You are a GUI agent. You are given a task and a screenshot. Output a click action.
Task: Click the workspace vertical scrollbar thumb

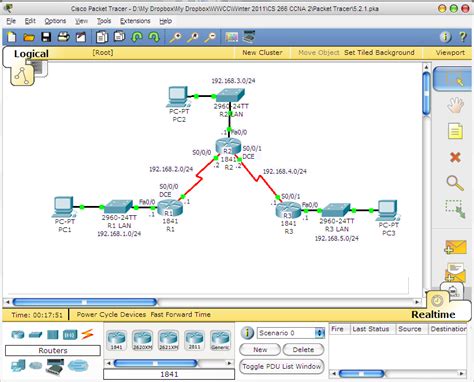pos(426,94)
